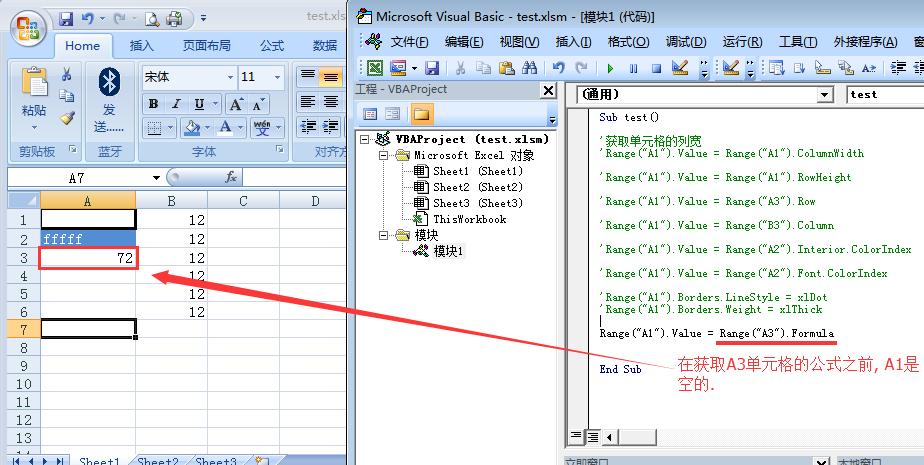Click the Select All corner of the sheet
Viewport: 924px width, 465px height.
24,201
